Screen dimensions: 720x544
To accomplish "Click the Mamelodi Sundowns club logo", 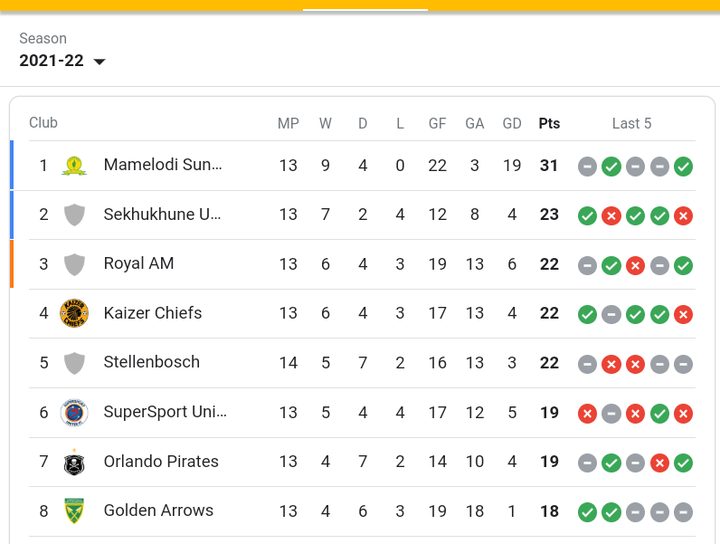I will point(74,166).
